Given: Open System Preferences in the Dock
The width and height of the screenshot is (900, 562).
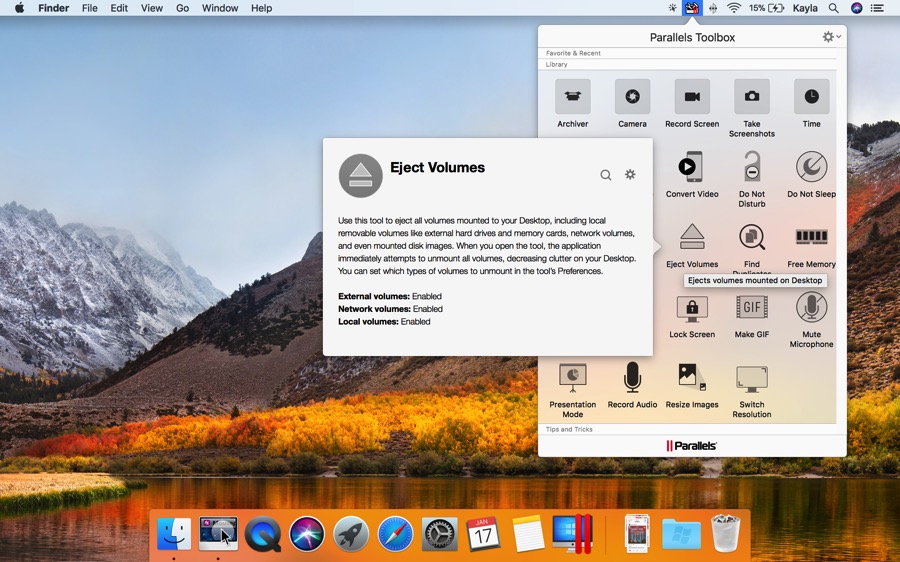Looking at the screenshot, I should pos(439,534).
